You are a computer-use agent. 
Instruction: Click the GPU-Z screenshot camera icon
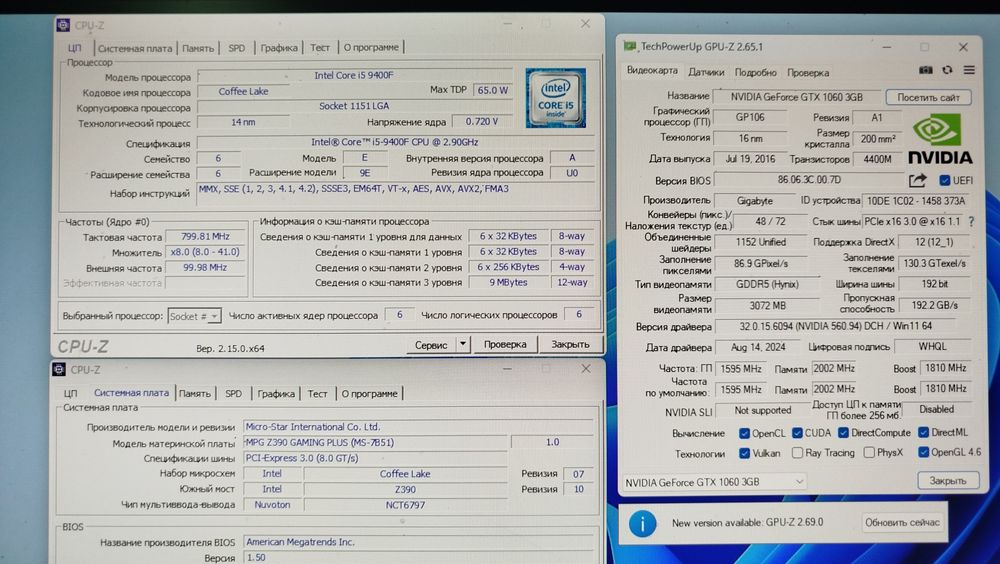tap(925, 70)
